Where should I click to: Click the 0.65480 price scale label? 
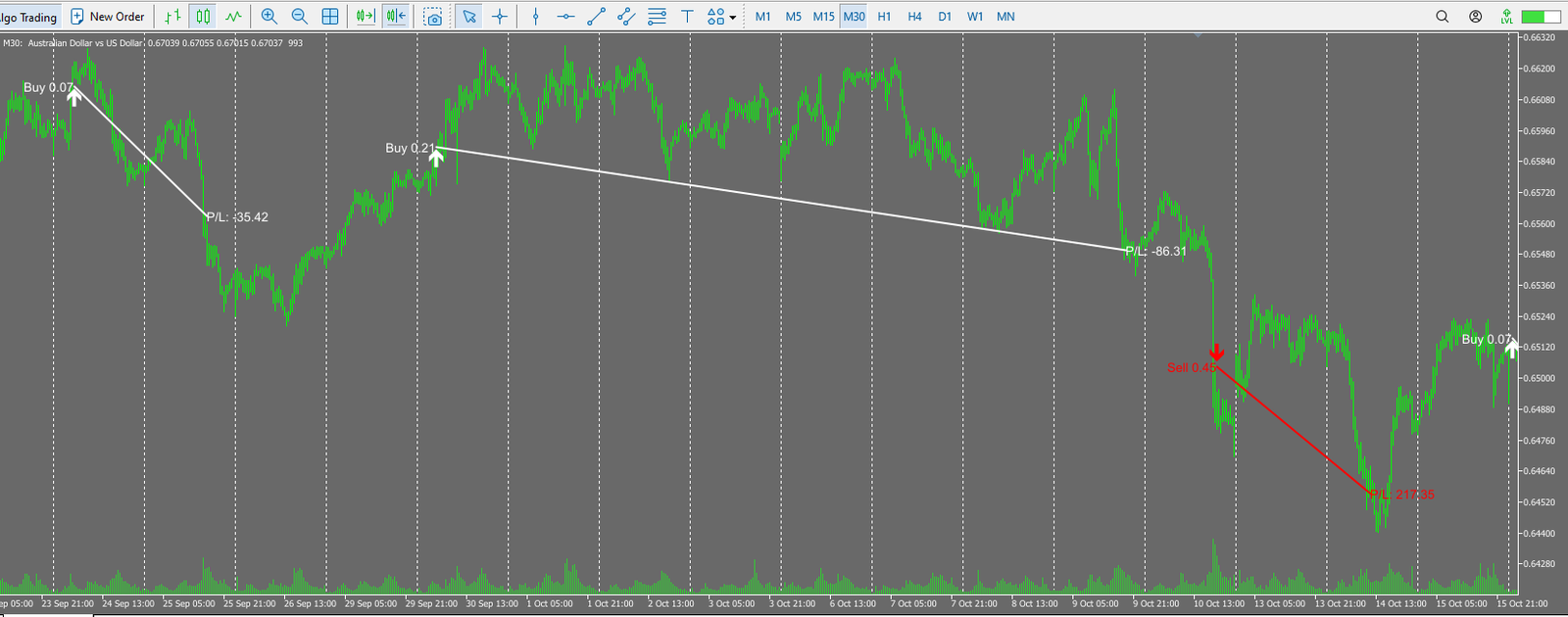click(1542, 255)
